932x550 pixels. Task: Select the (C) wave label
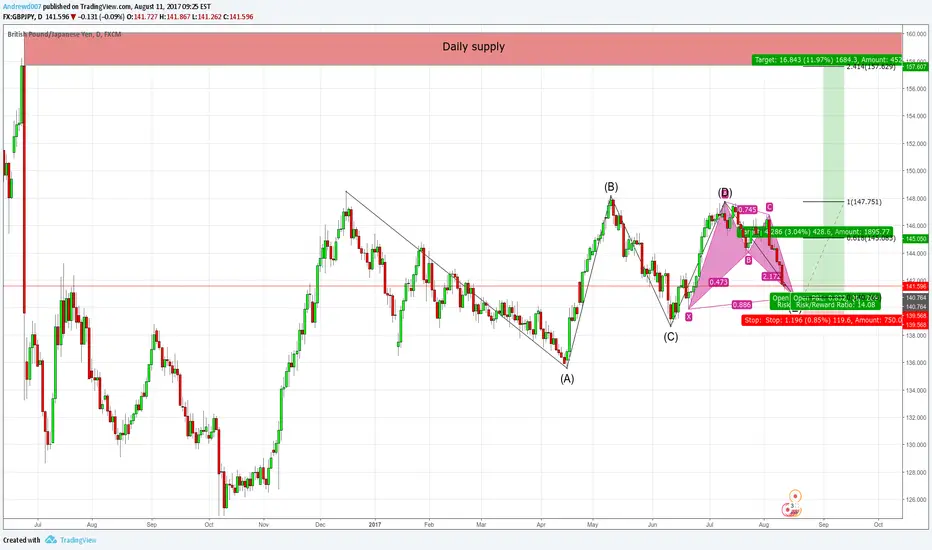point(670,337)
